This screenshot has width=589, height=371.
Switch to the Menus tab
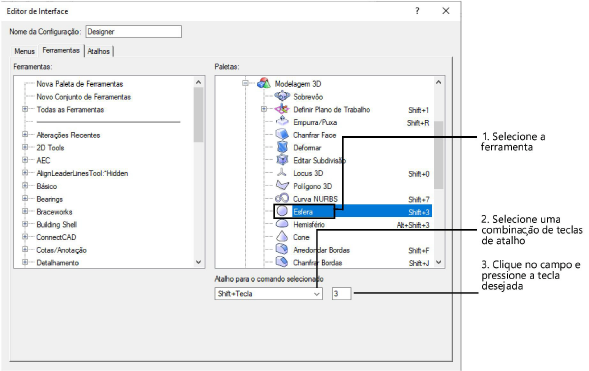point(24,51)
